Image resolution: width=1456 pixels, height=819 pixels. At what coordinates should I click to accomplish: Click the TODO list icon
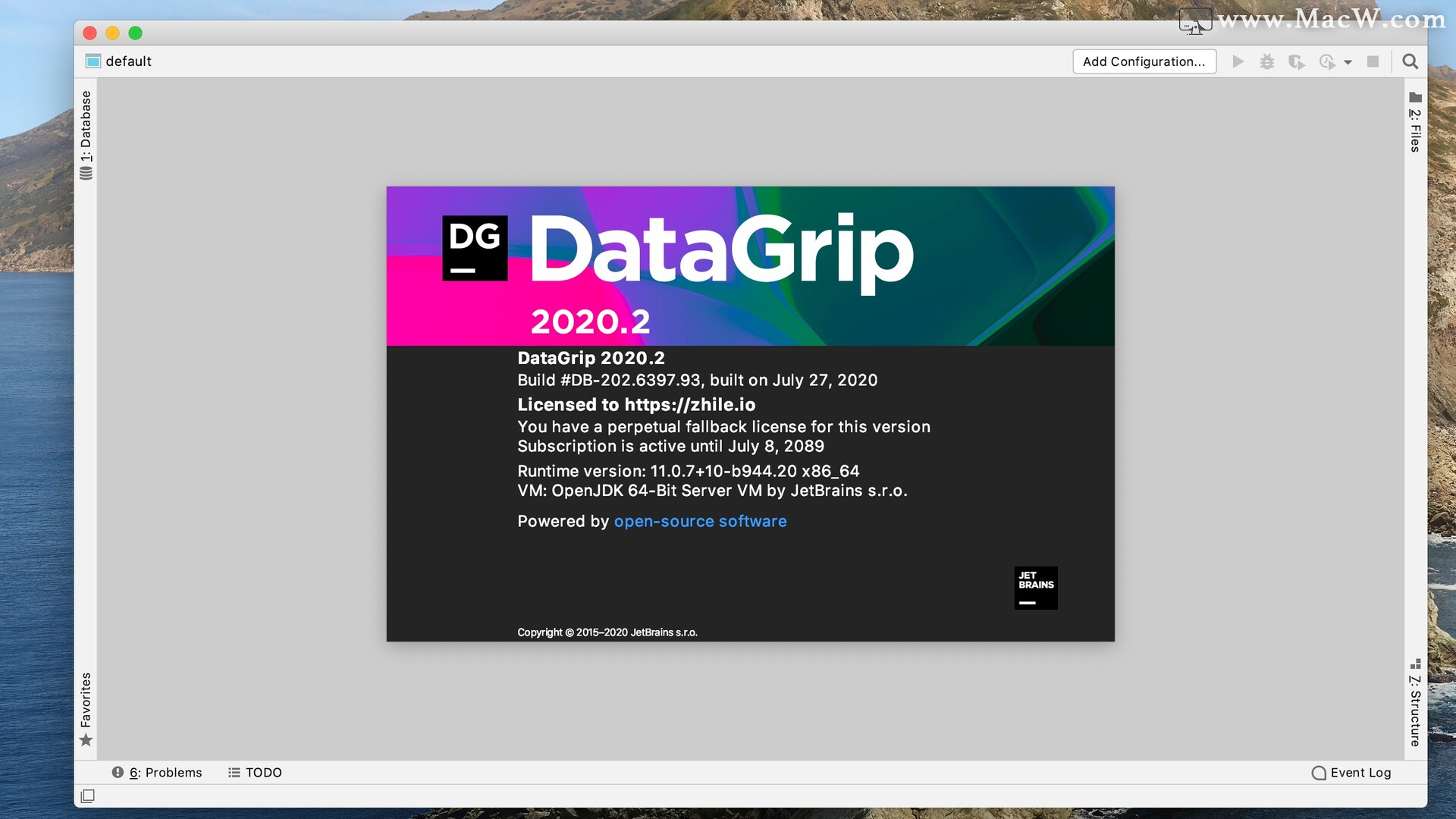234,772
